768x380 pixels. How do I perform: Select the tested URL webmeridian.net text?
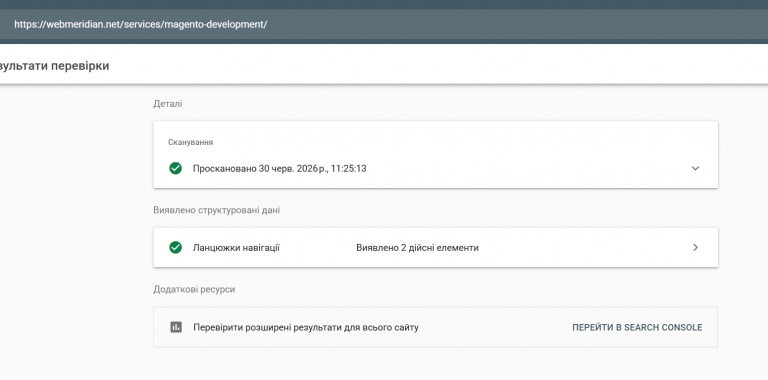[x=141, y=24]
